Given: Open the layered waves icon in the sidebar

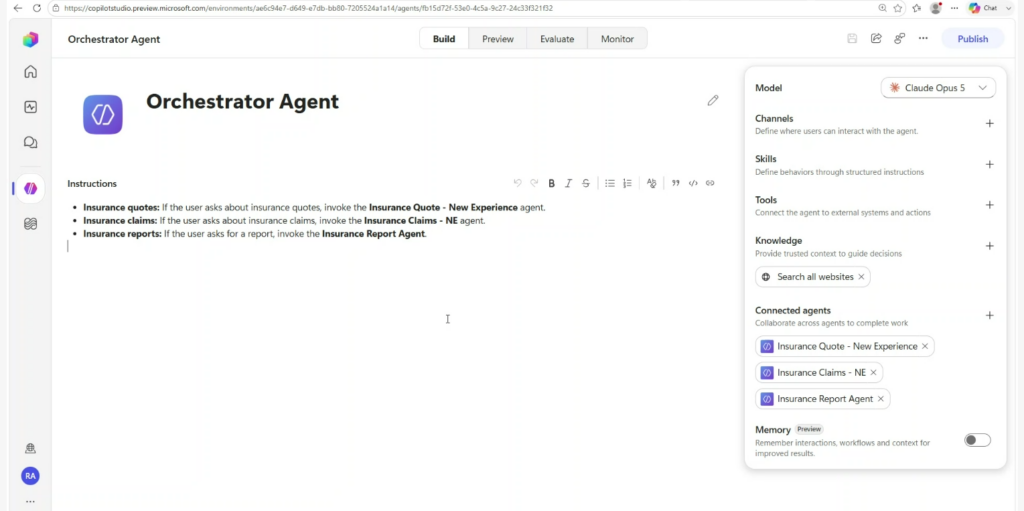Looking at the screenshot, I should [30, 224].
